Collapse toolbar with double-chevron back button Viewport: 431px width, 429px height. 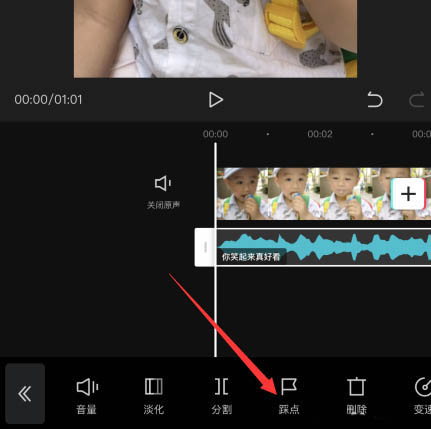pos(25,393)
